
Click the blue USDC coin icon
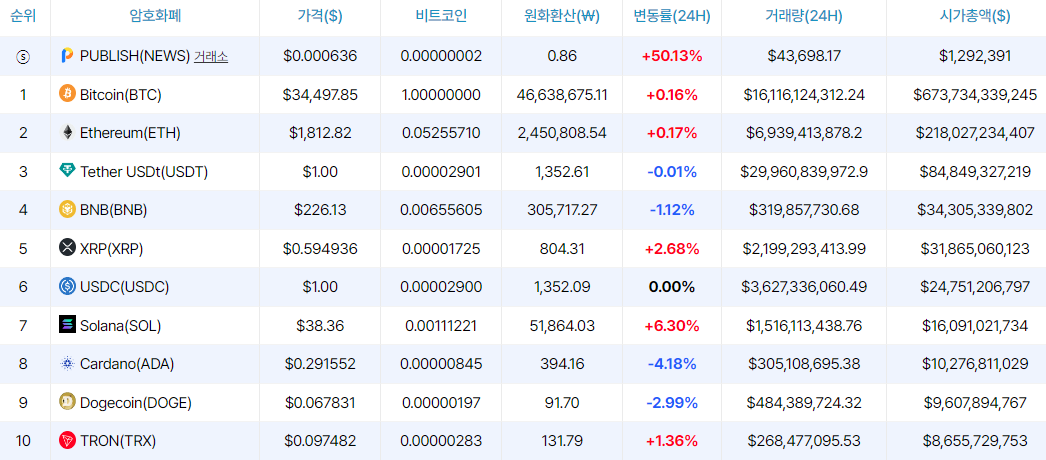tap(67, 287)
